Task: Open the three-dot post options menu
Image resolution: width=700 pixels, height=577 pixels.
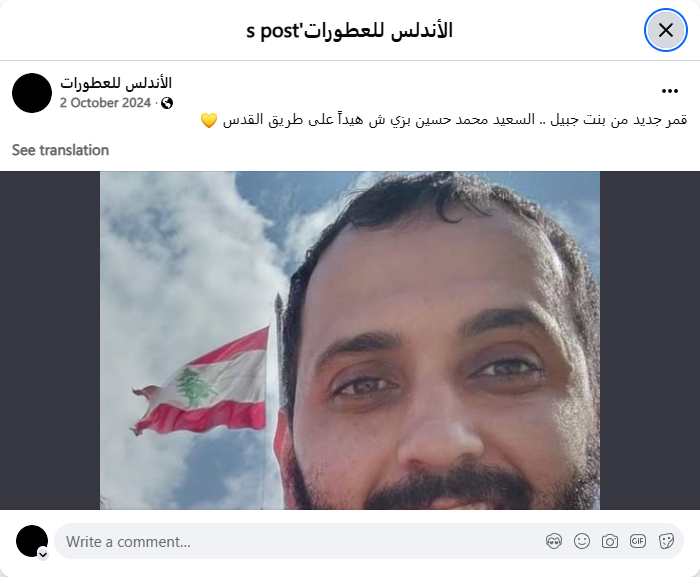Action: [x=670, y=91]
